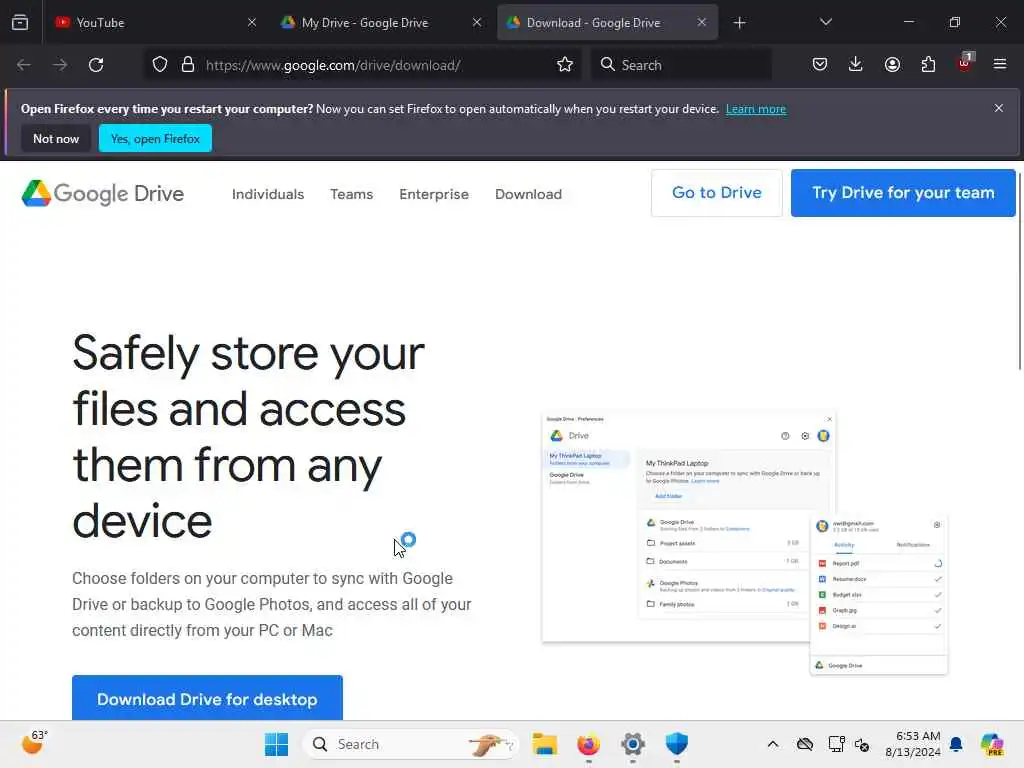Click the Firefox Search box
Image resolution: width=1024 pixels, height=768 pixels.
(681, 65)
